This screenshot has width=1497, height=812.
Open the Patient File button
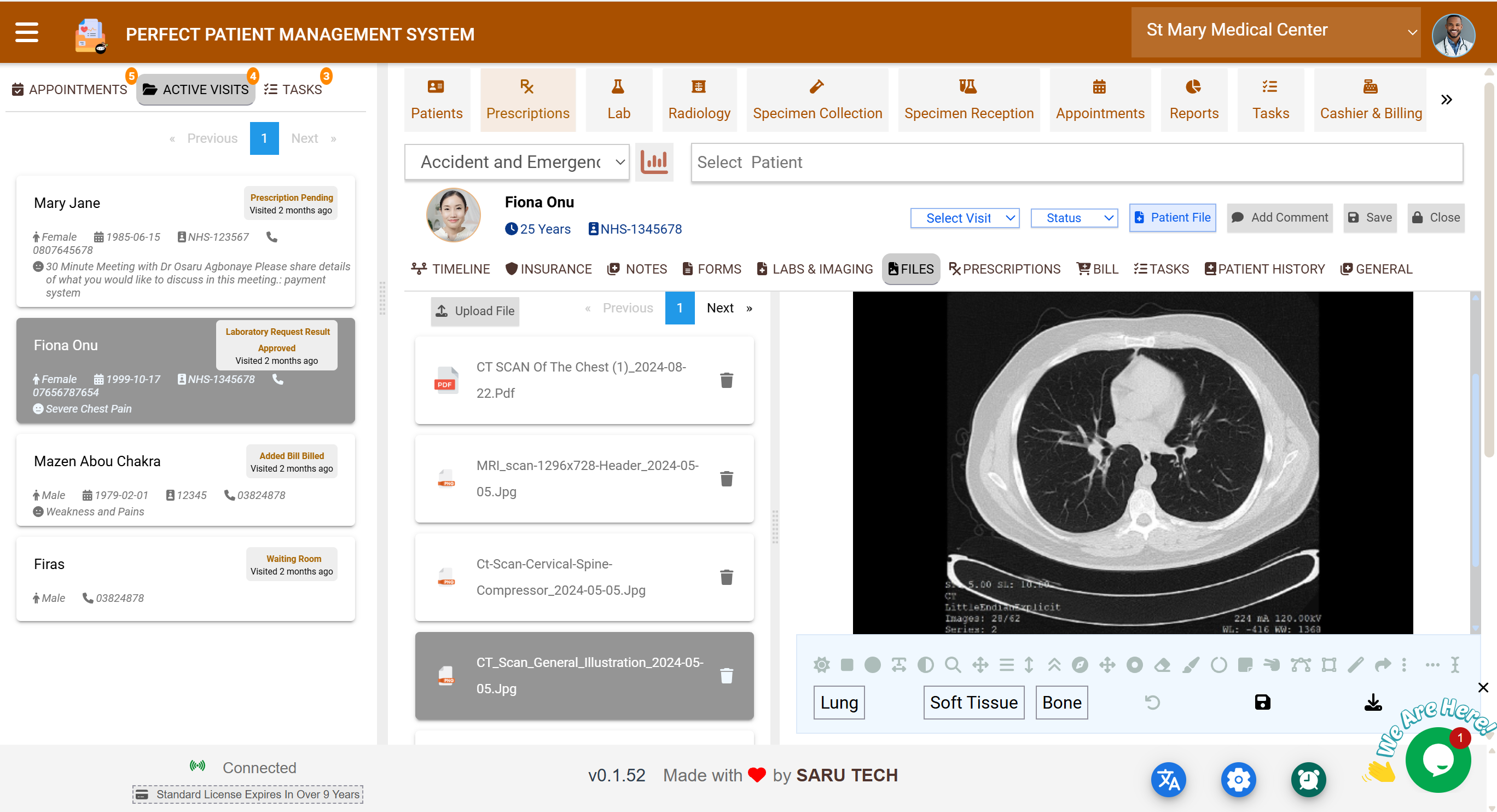[1172, 217]
